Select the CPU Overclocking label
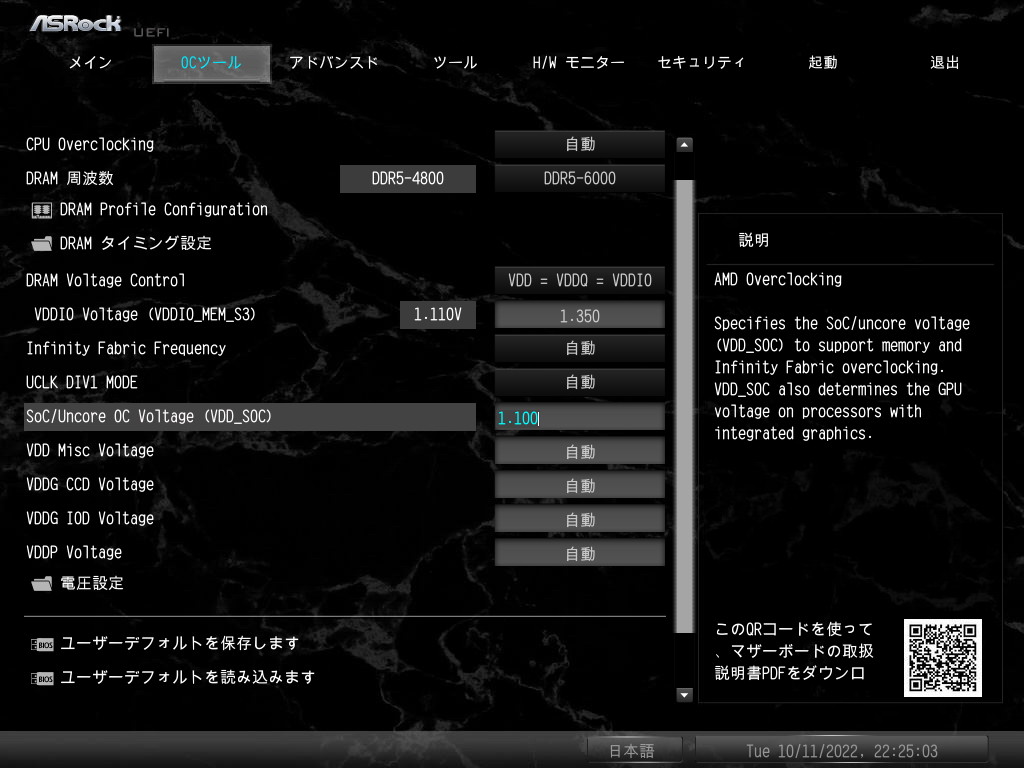Viewport: 1024px width, 768px height. [90, 144]
